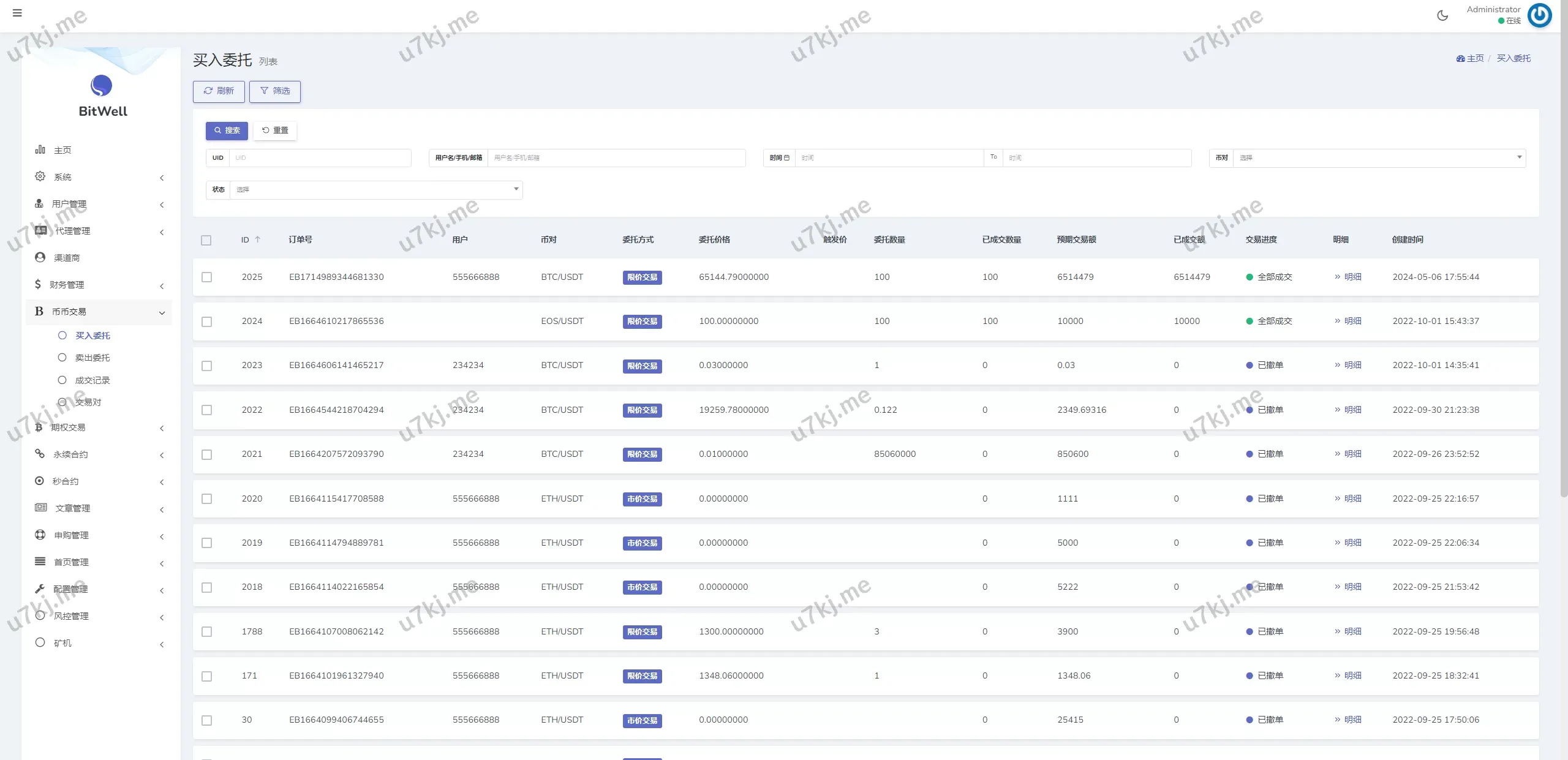The width and height of the screenshot is (1568, 760).
Task: Open 主页 bar-chart icon in sidebar
Action: point(40,149)
